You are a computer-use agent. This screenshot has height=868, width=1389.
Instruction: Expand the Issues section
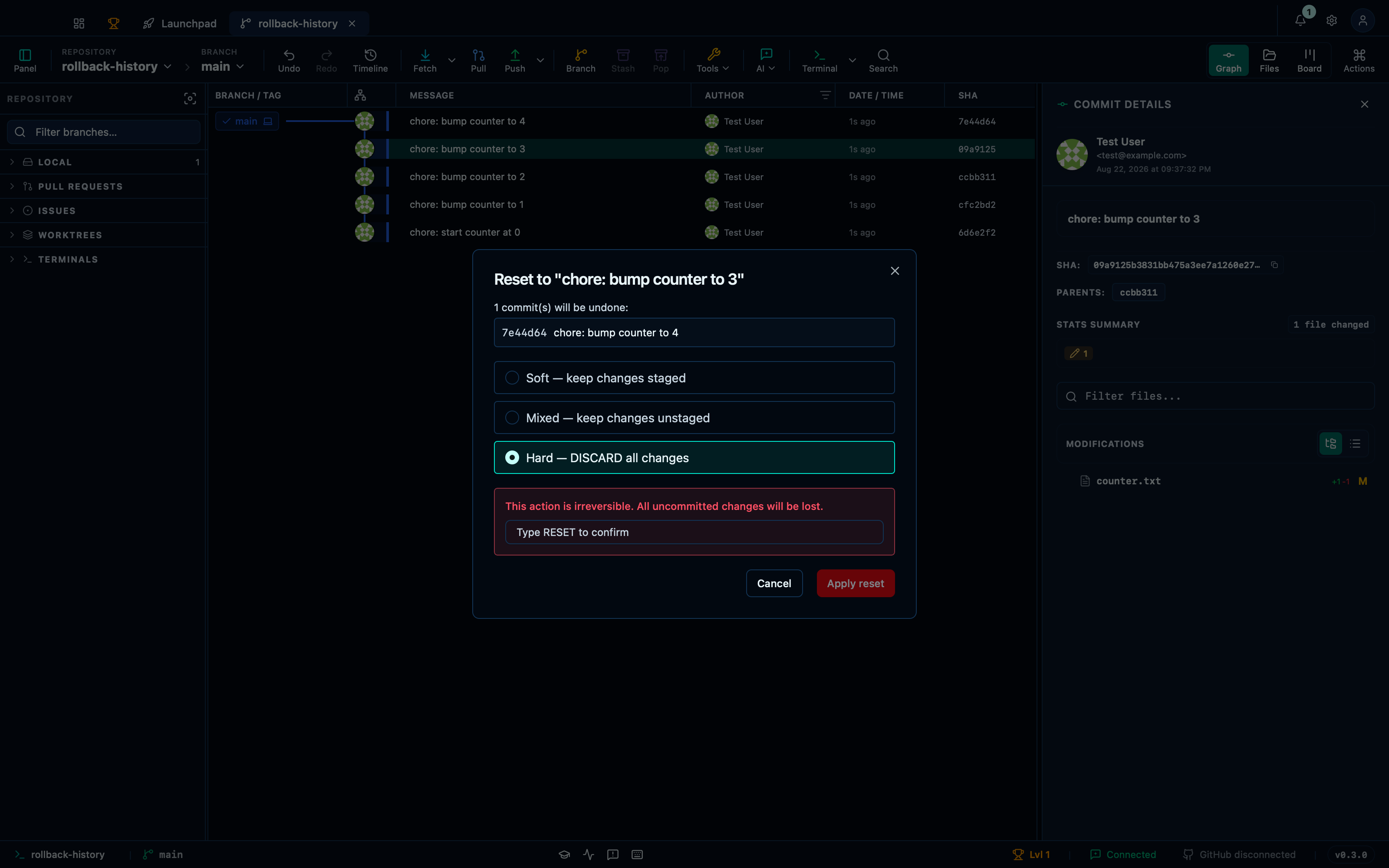click(x=103, y=210)
